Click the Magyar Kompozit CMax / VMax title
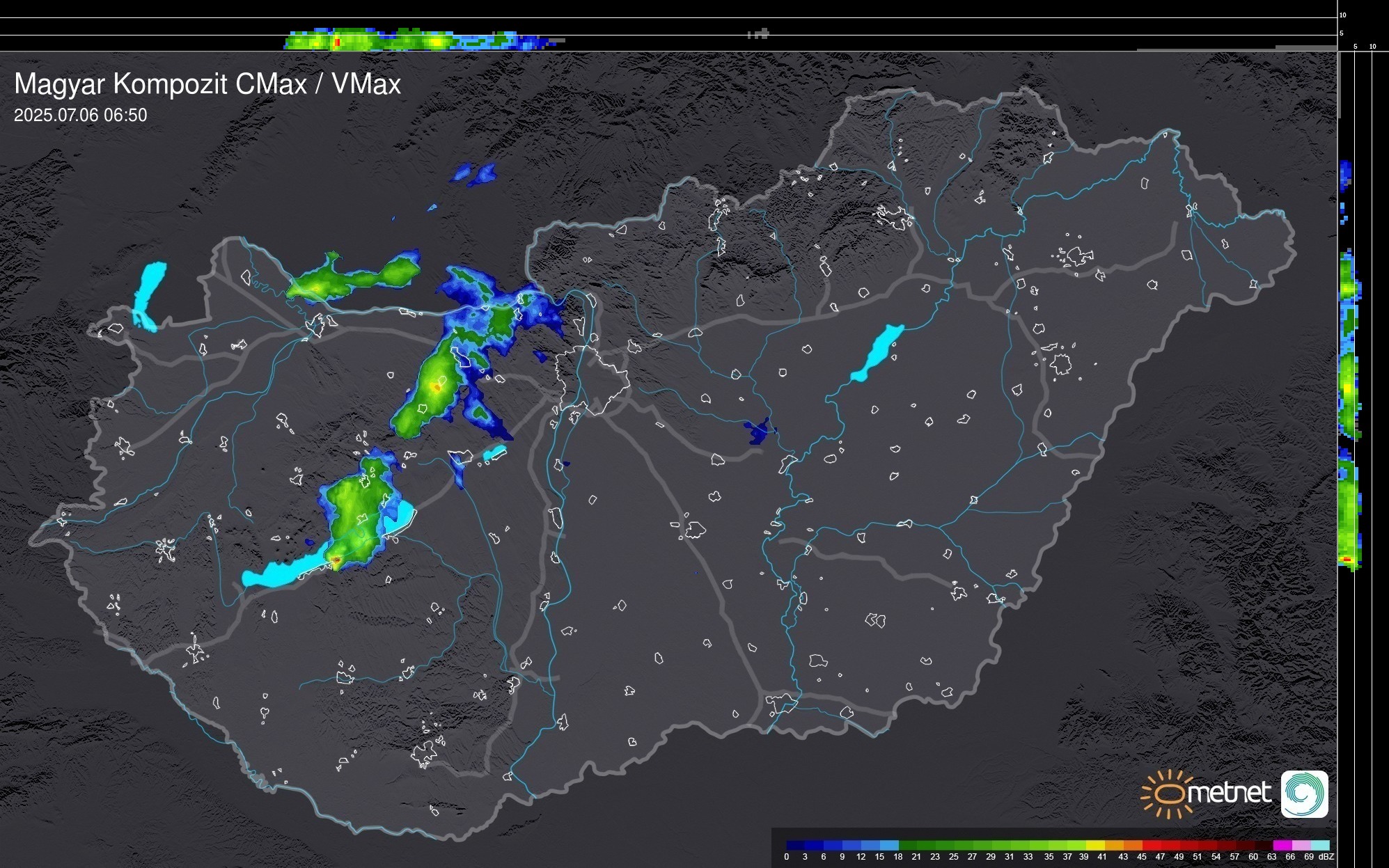Screen dimensions: 1389x868 207,84
